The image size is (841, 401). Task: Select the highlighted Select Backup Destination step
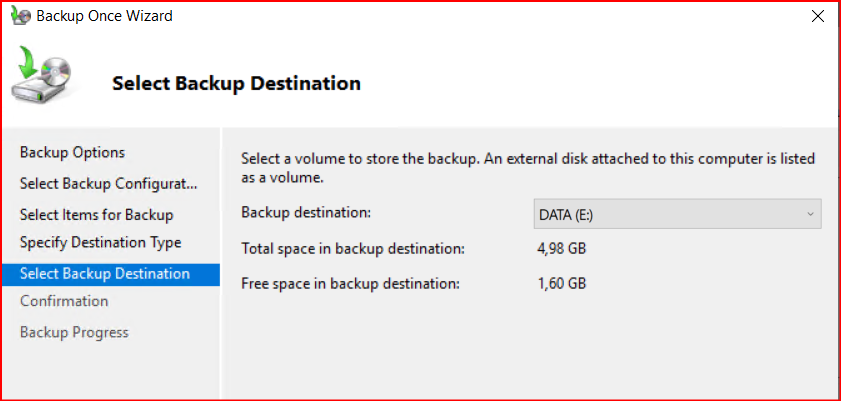[x=104, y=274]
